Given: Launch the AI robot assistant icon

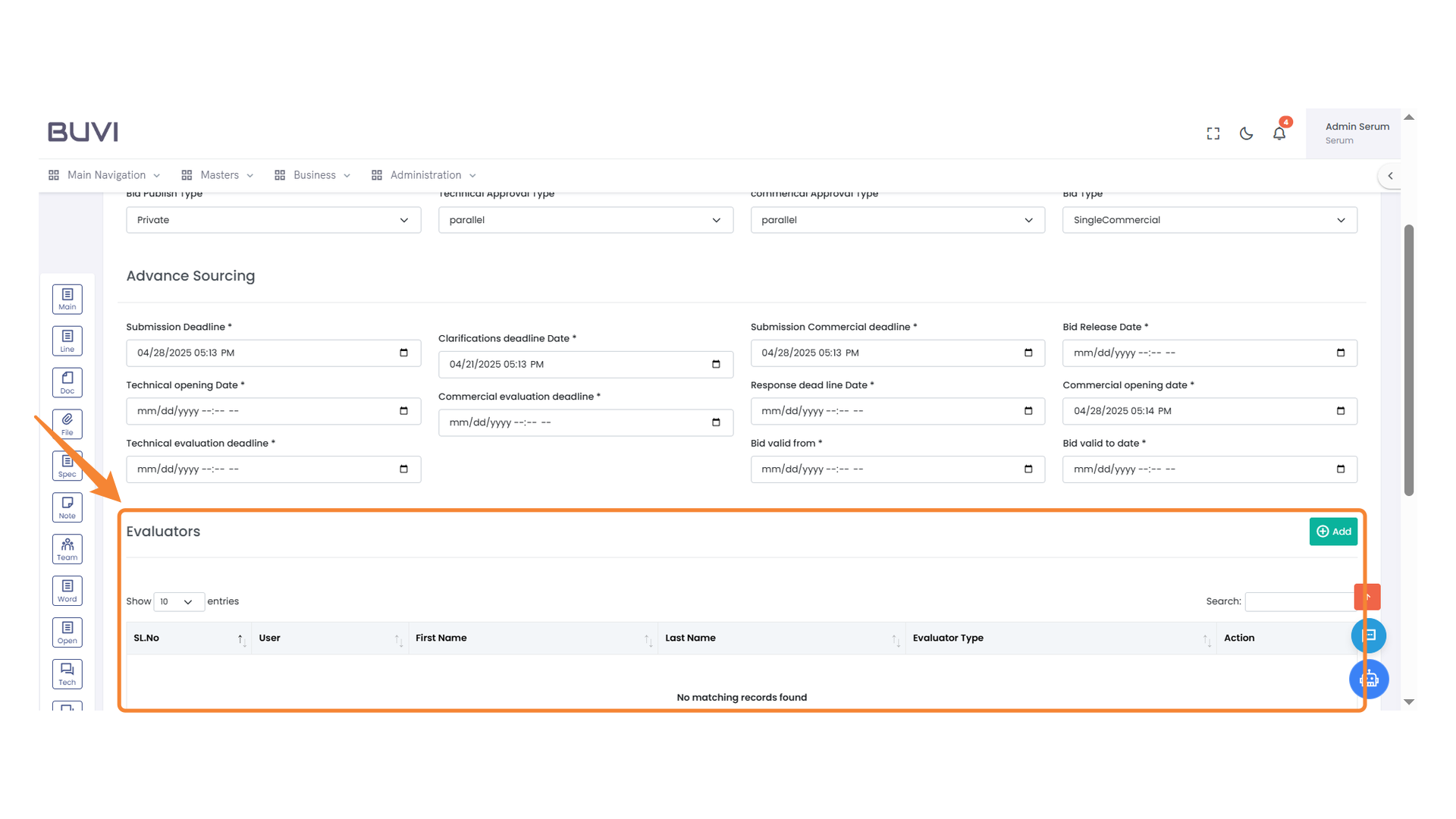Looking at the screenshot, I should click(1369, 679).
